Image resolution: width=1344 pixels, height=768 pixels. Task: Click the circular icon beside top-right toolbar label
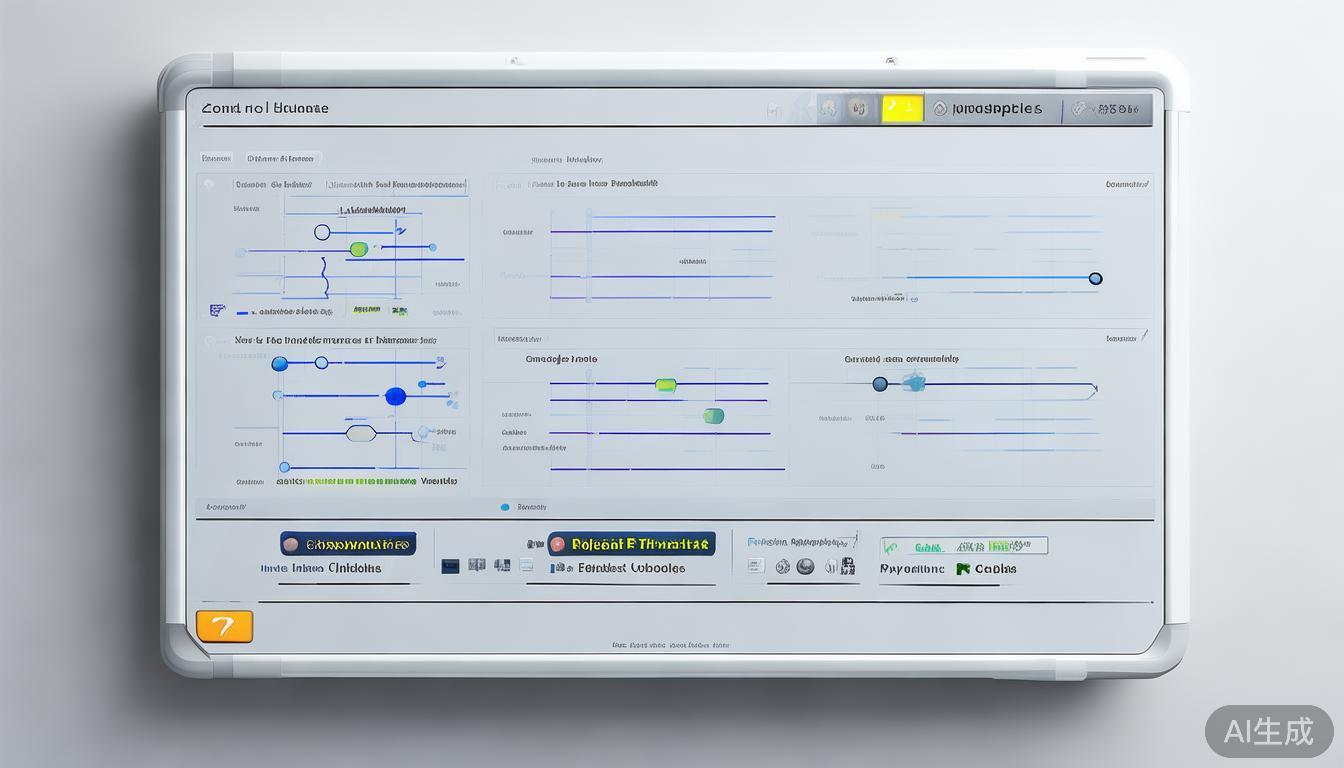(939, 109)
